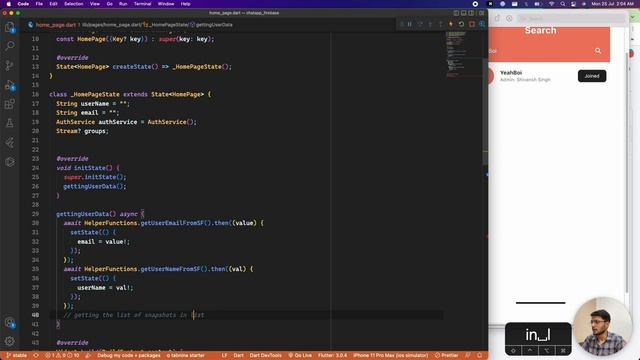Viewport: 640px width, 360px height.
Task: Toggle primary side bar layout icon
Action: coord(456,13)
